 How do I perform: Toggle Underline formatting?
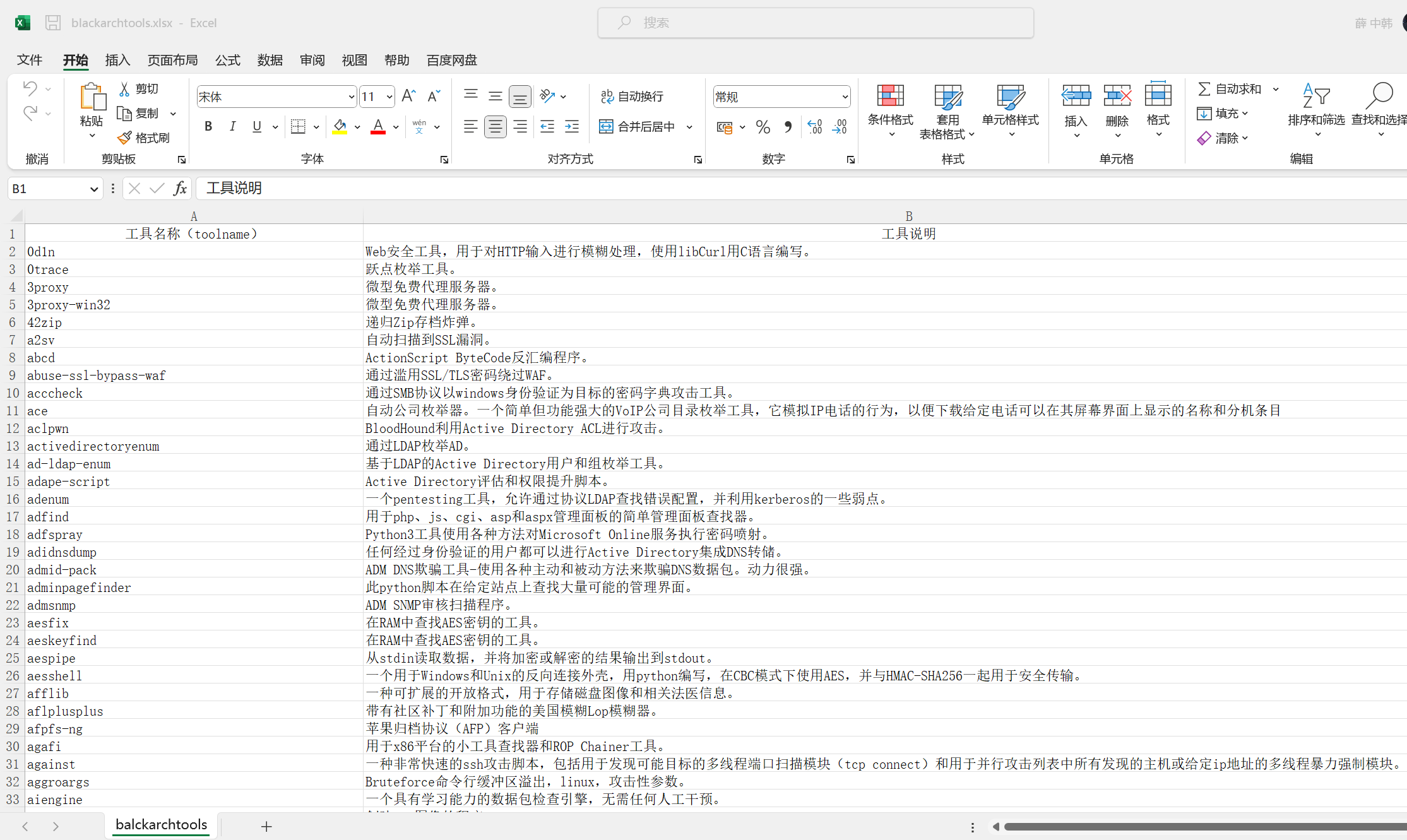click(x=257, y=126)
